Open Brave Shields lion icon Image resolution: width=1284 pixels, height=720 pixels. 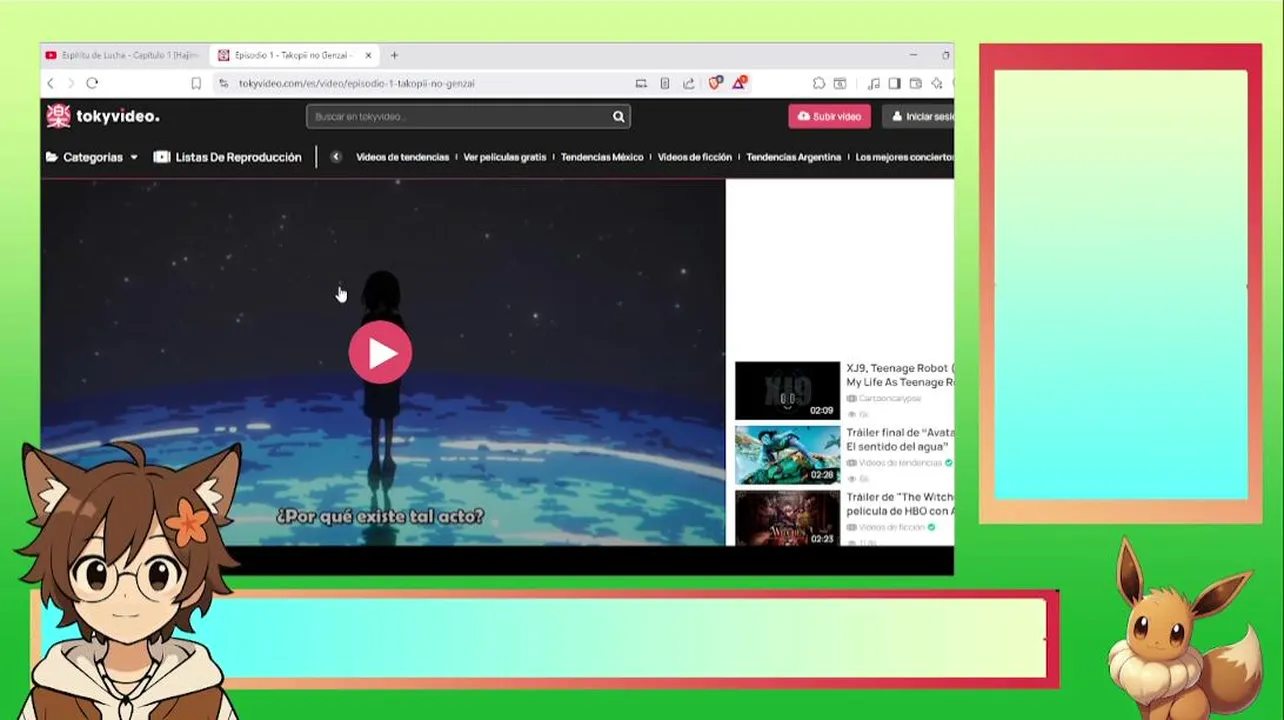pyautogui.click(x=715, y=83)
